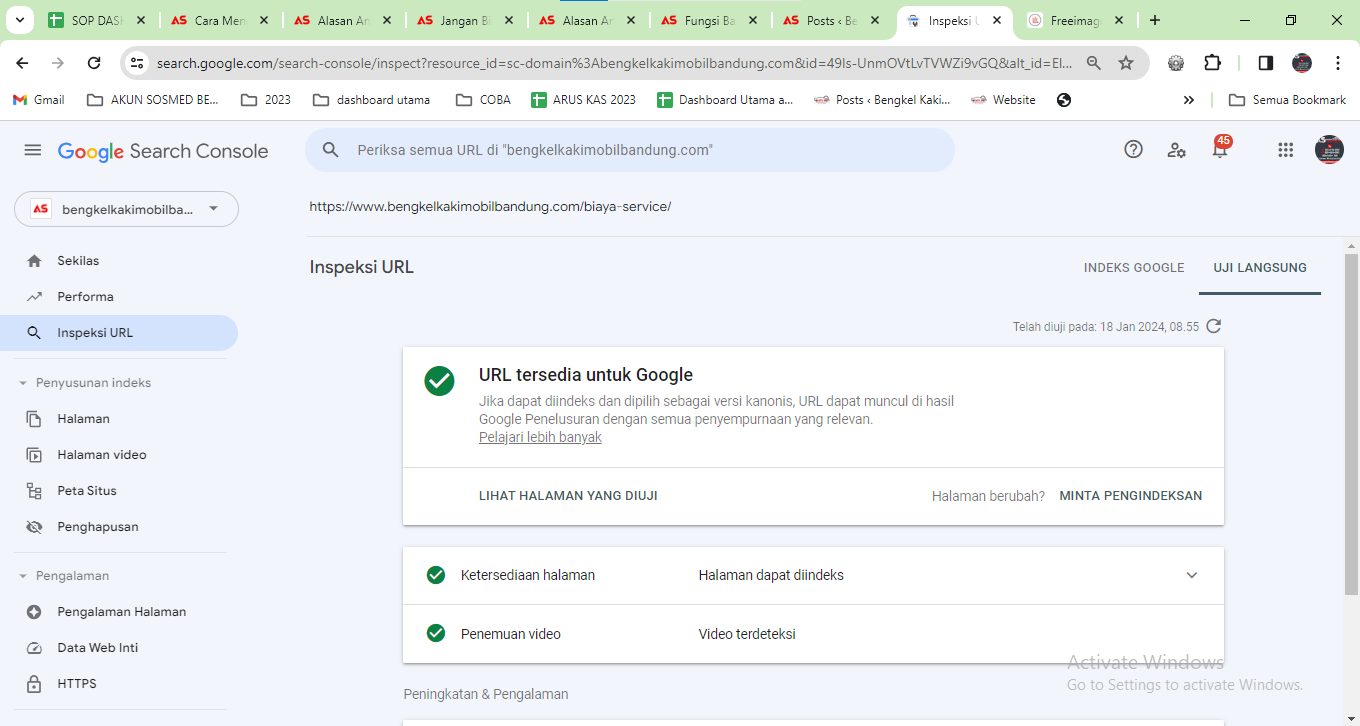Click the search magnifier in URL inspection bar

tap(330, 150)
